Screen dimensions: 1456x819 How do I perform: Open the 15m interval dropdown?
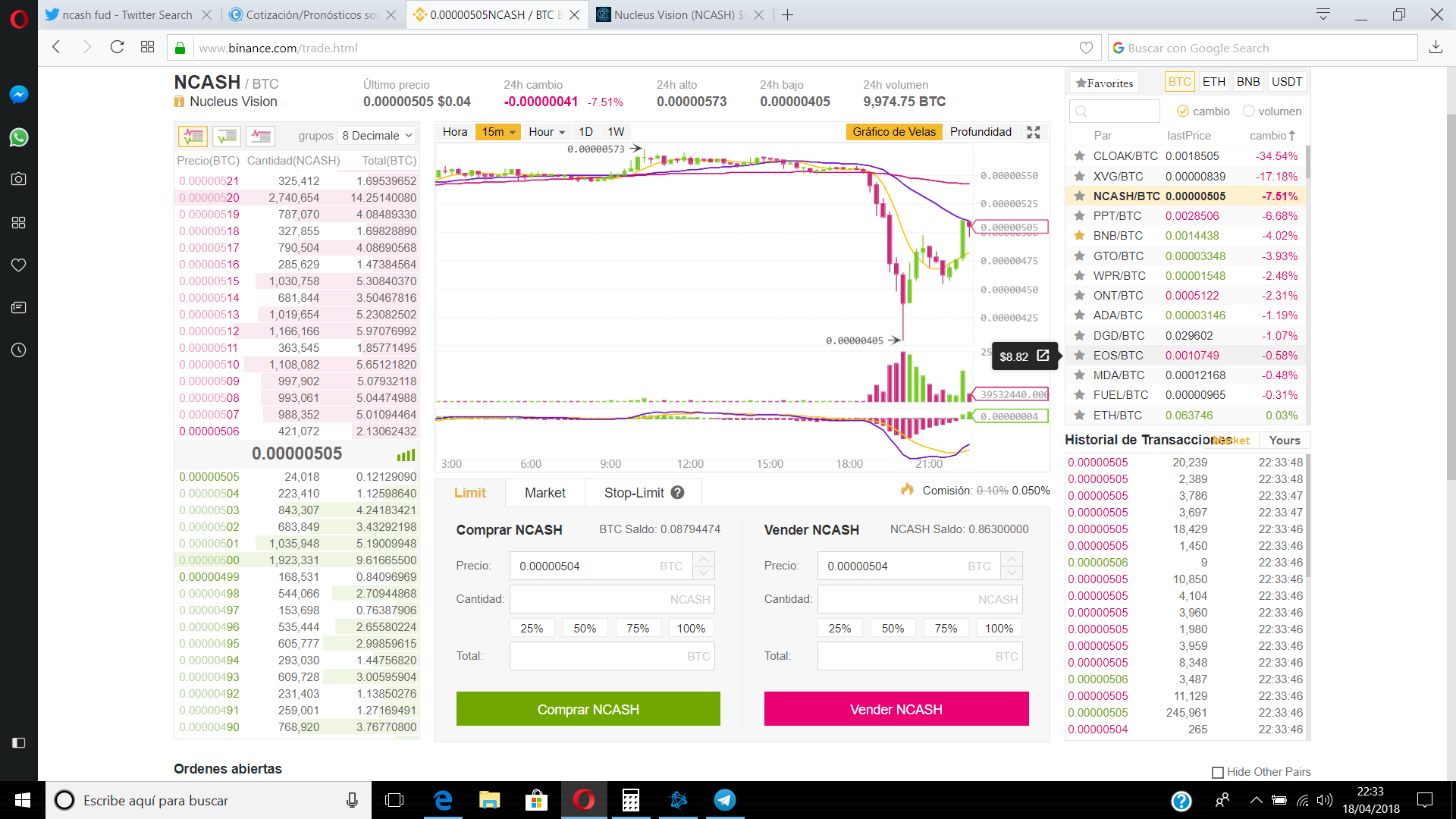point(497,132)
